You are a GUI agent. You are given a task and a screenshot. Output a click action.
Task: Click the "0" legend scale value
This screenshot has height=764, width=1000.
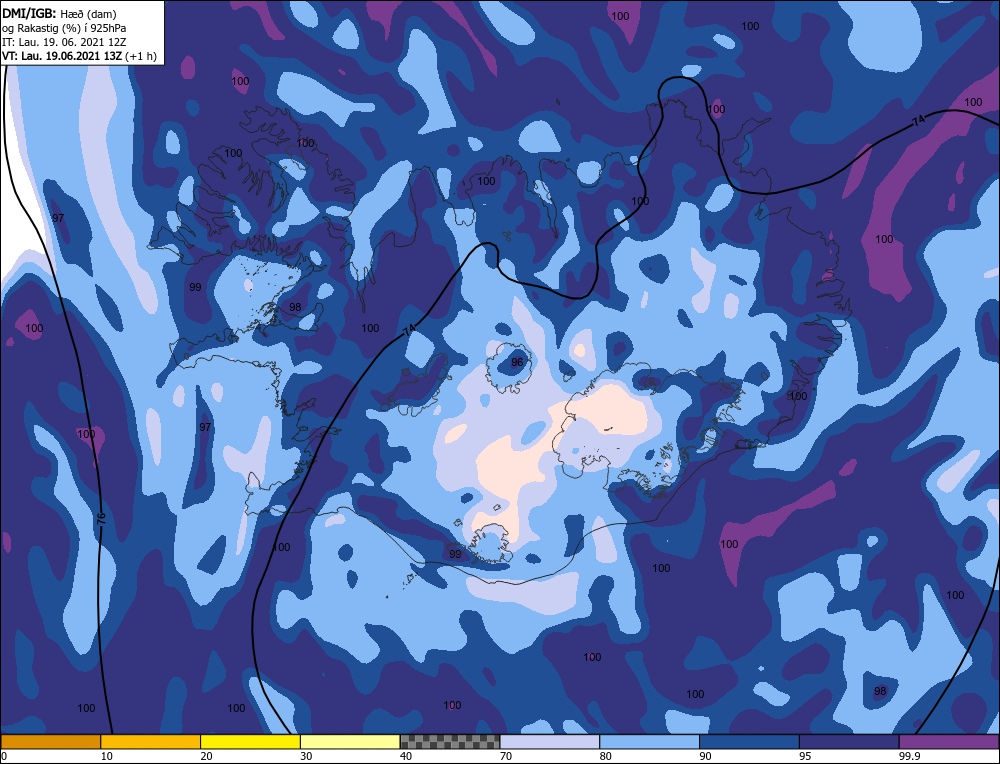tap(4, 756)
